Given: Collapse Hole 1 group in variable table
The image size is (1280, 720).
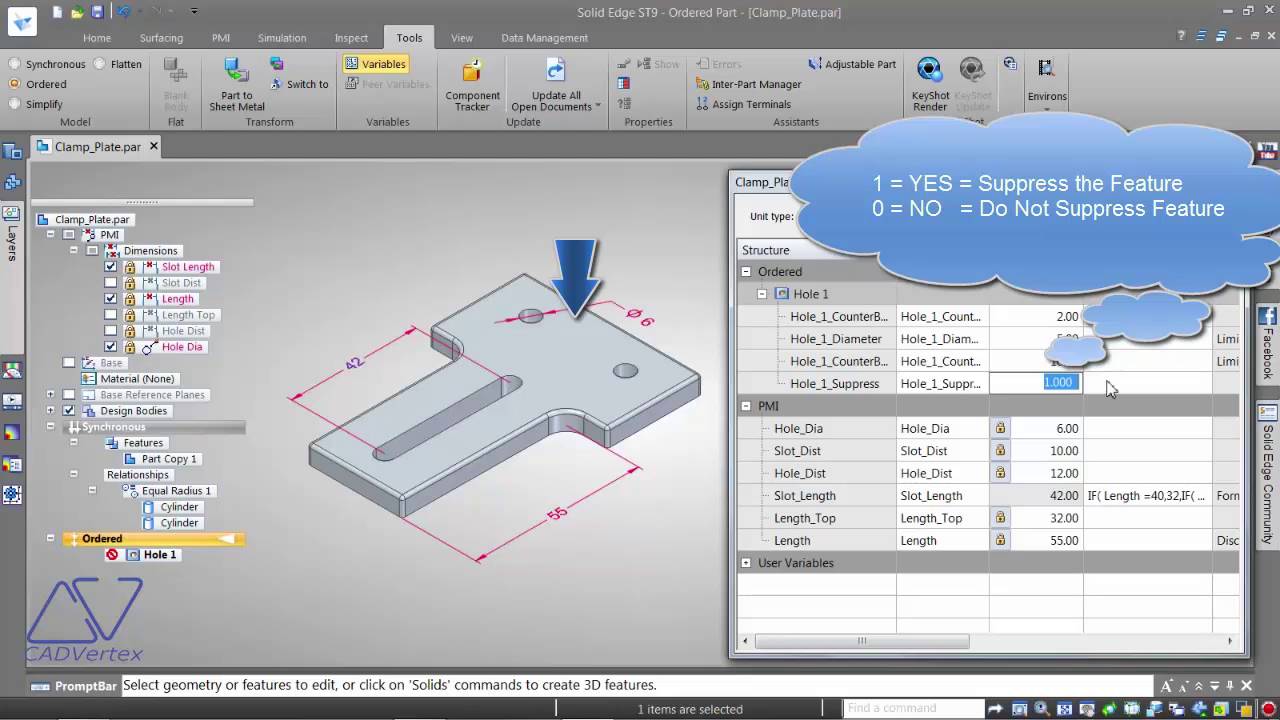Looking at the screenshot, I should click(x=762, y=294).
